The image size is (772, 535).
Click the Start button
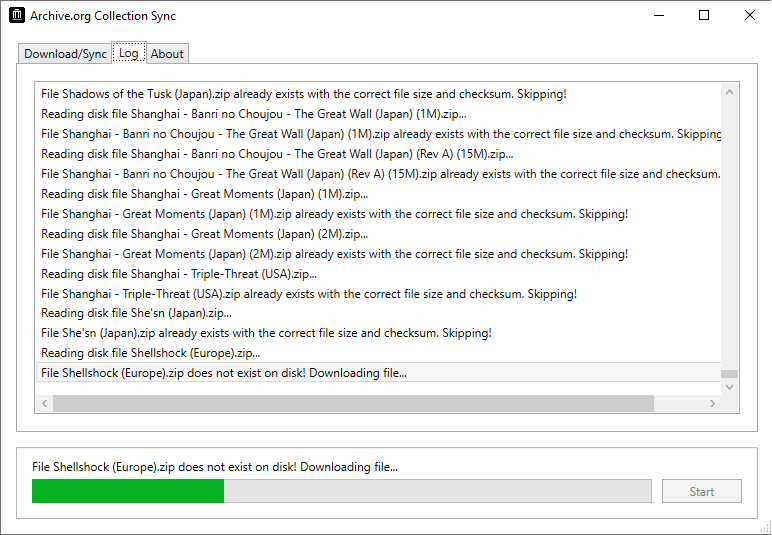pos(702,491)
